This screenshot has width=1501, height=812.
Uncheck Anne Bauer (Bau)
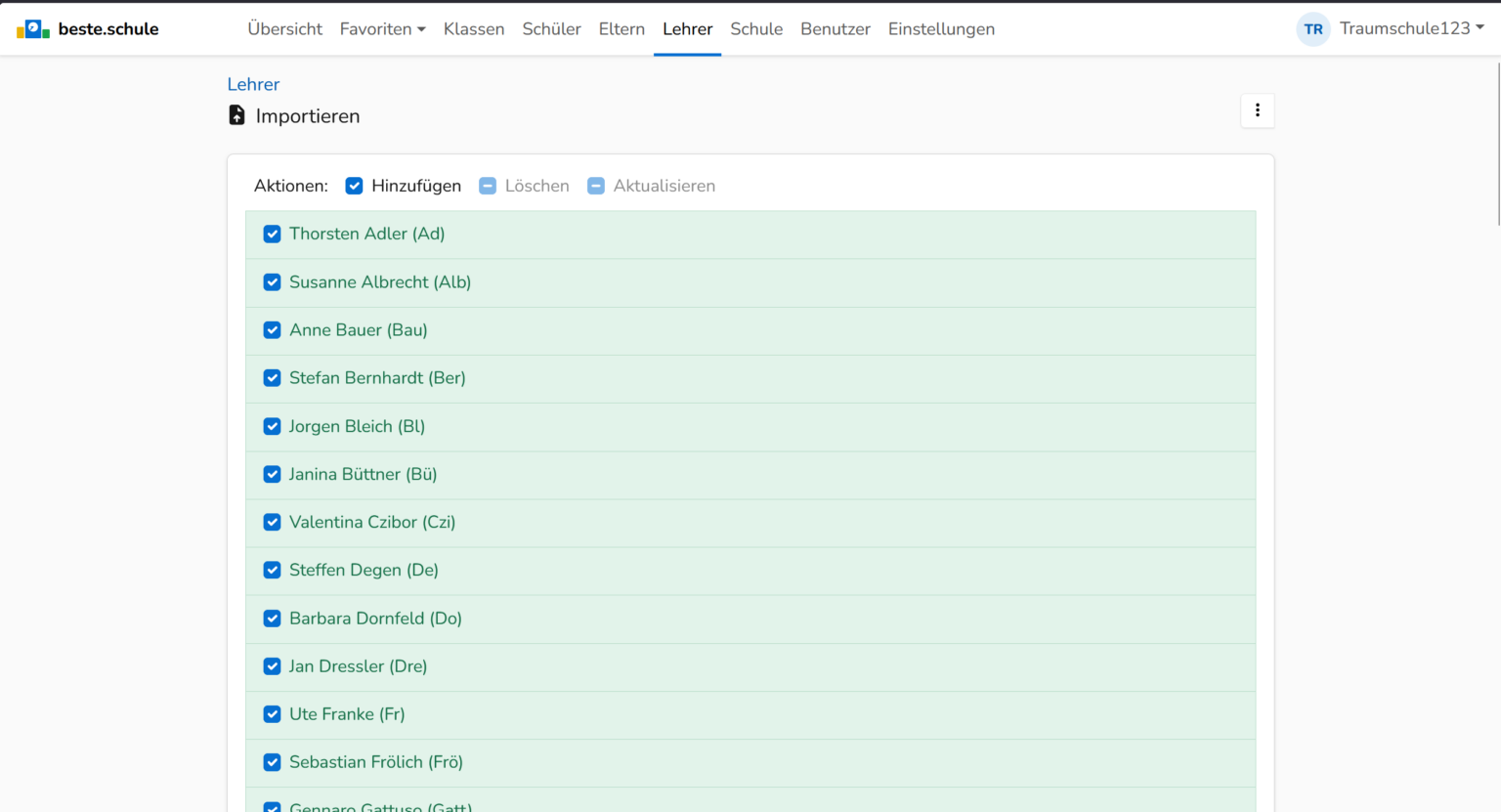[x=273, y=330]
